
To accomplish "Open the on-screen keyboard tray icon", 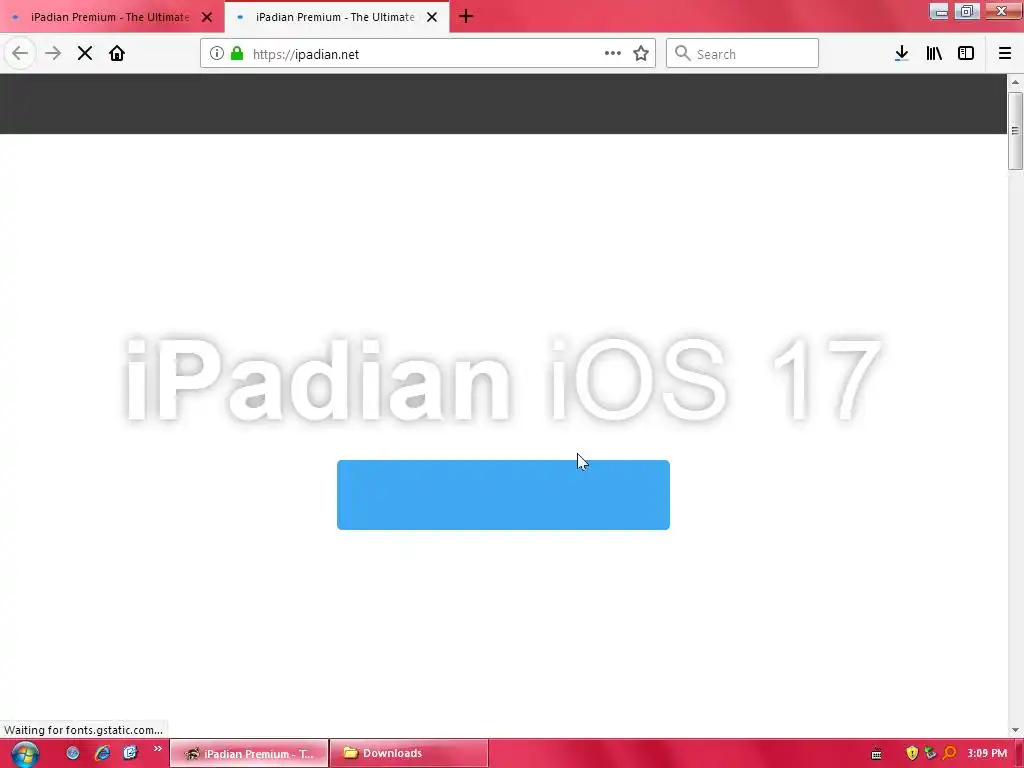I will click(x=876, y=754).
